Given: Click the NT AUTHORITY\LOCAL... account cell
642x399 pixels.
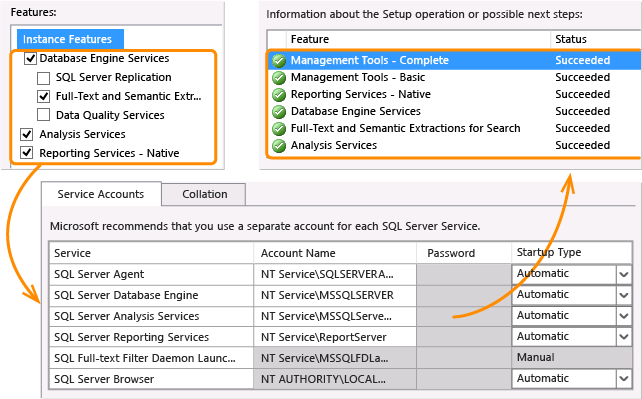Looking at the screenshot, I should 335,379.
